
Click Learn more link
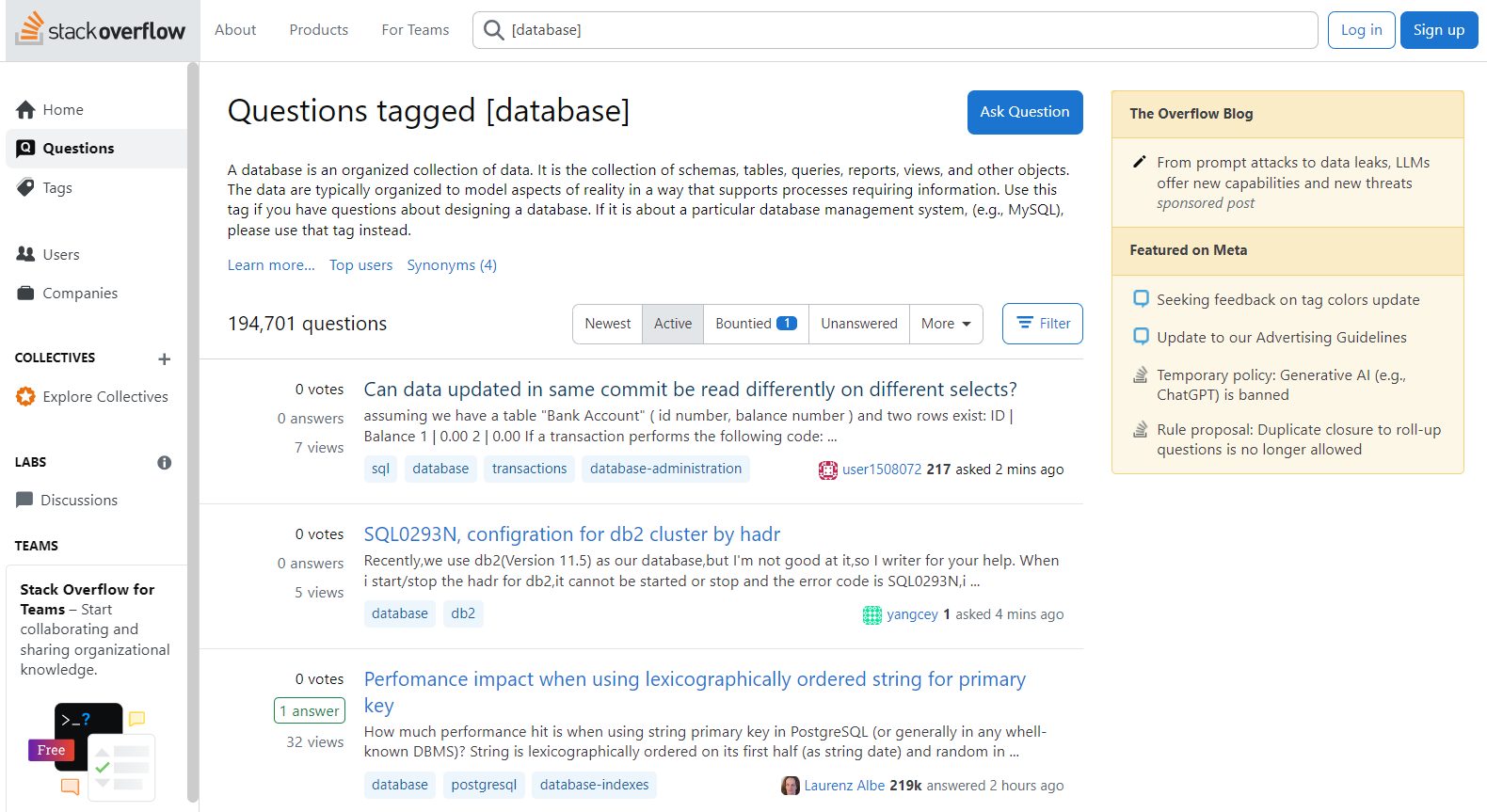point(271,265)
